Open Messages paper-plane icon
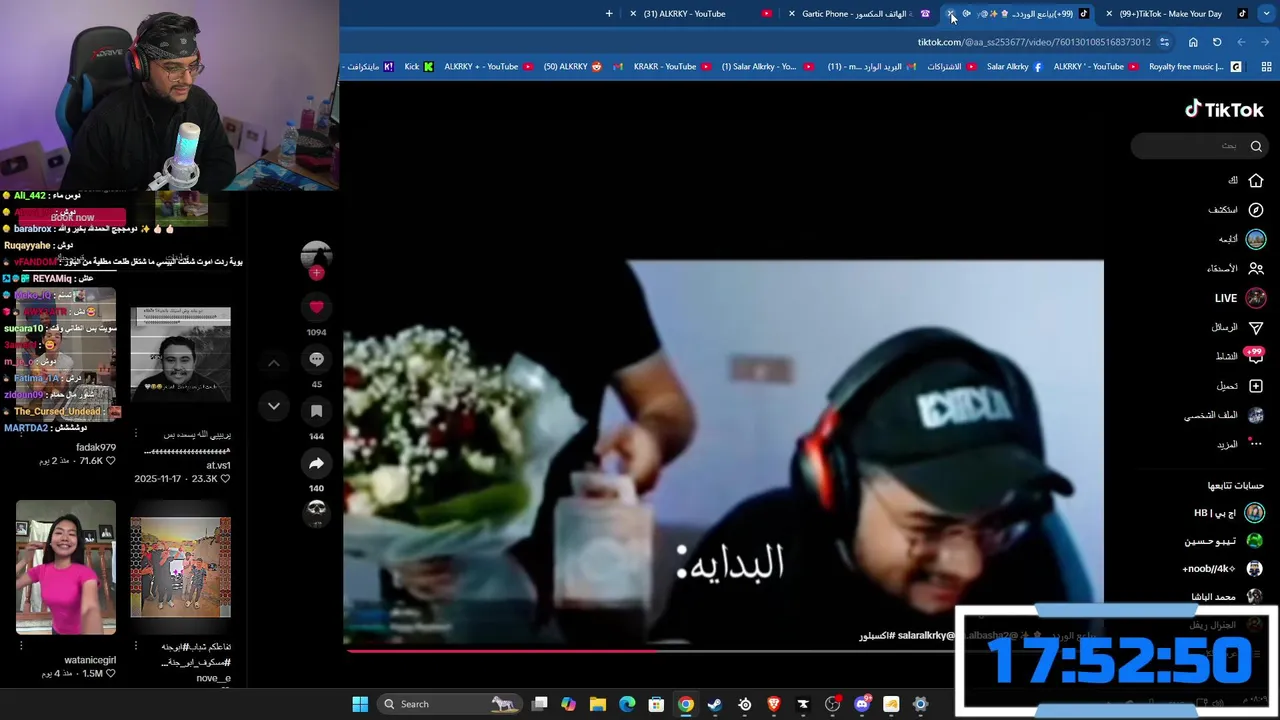 pyautogui.click(x=1256, y=327)
